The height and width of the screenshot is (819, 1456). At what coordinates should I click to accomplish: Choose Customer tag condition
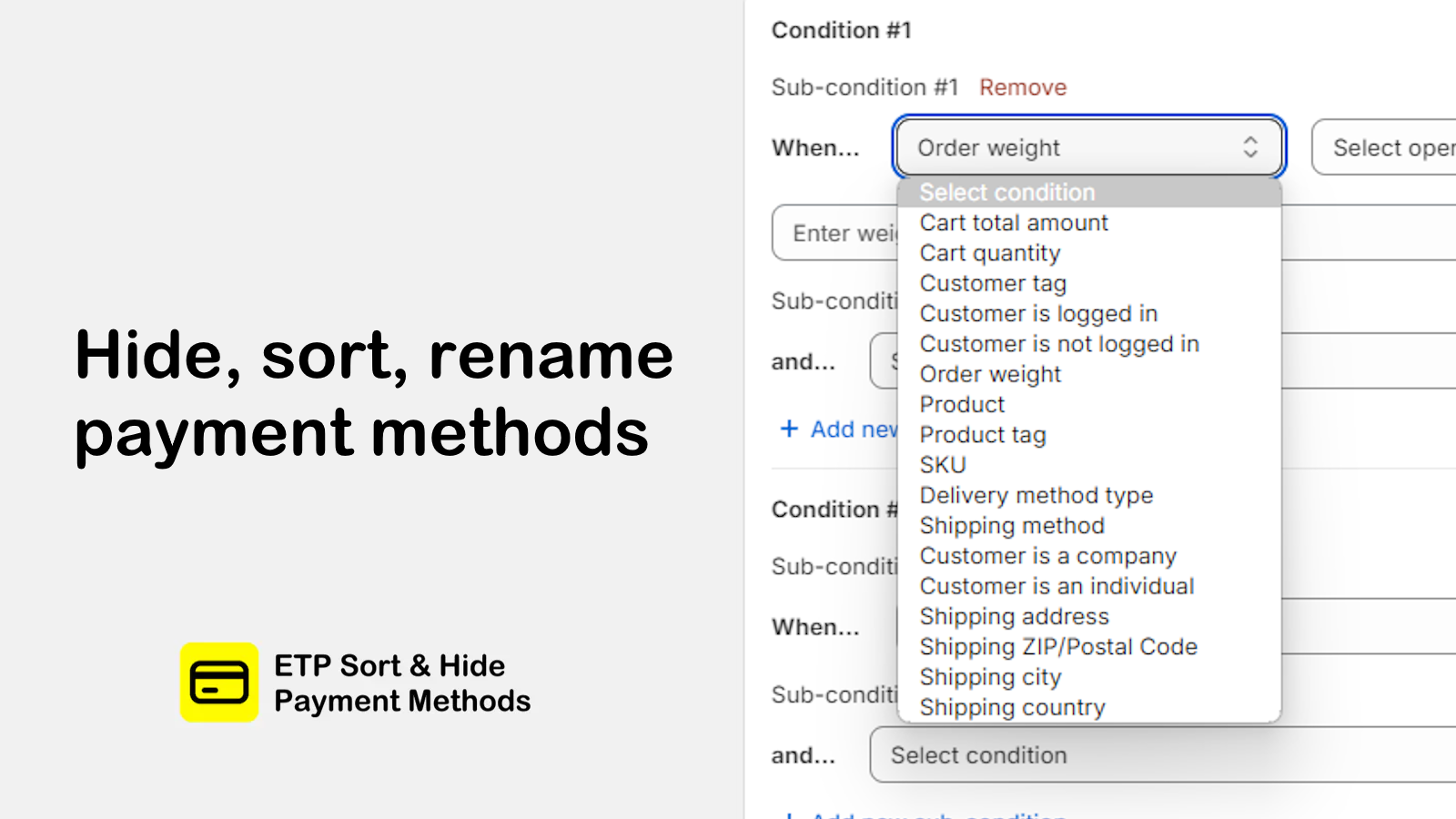[x=993, y=283]
